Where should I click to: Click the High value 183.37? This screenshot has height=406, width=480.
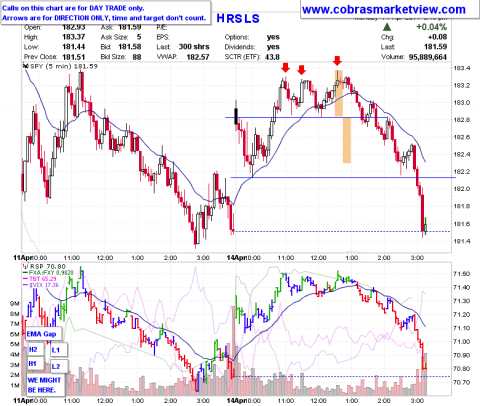(x=74, y=37)
